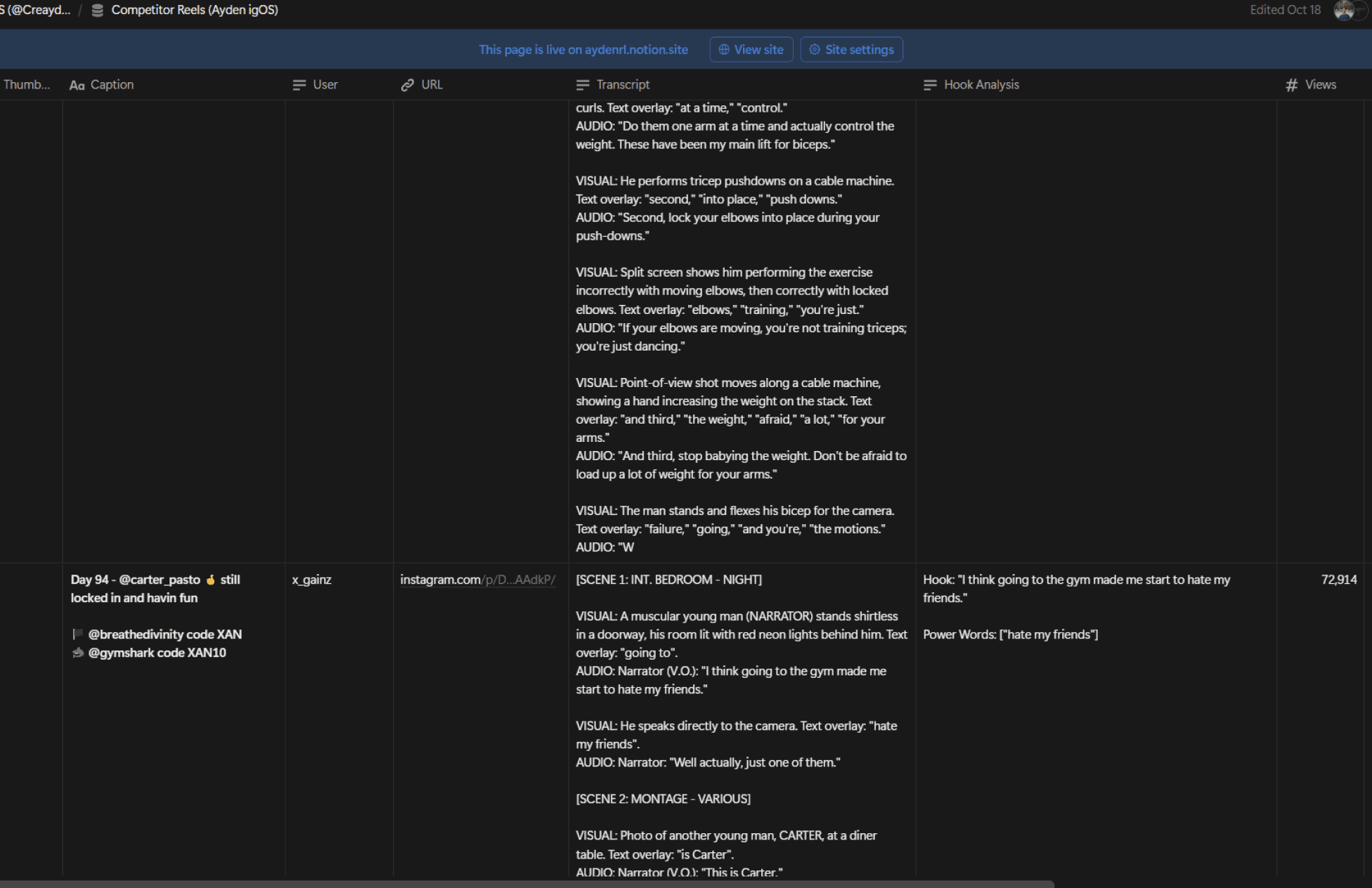Open the Views column header options
Viewport: 1372px width, 888px height.
[x=1320, y=85]
